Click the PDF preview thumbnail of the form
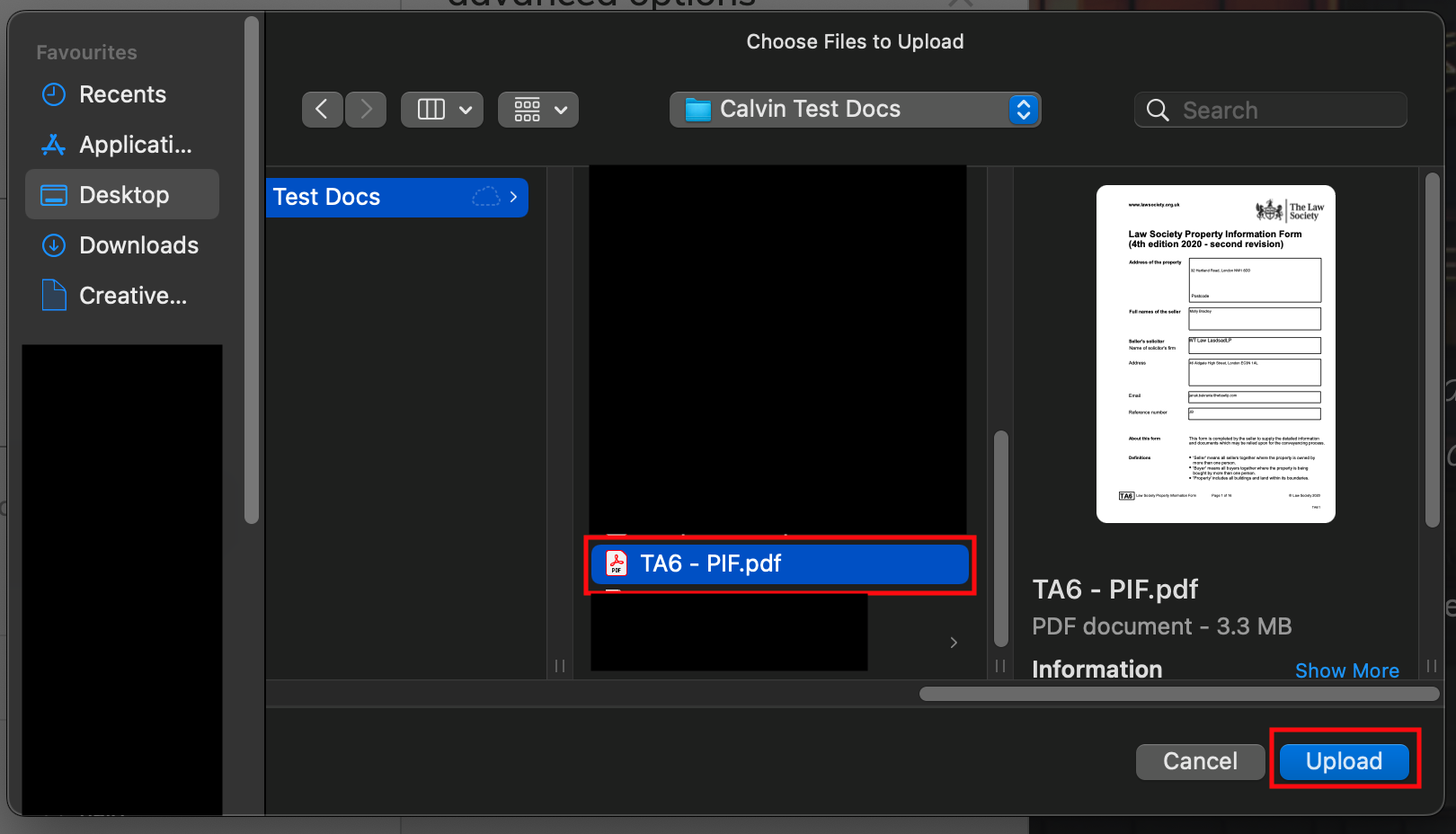Viewport: 1456px width, 834px height. tap(1215, 351)
